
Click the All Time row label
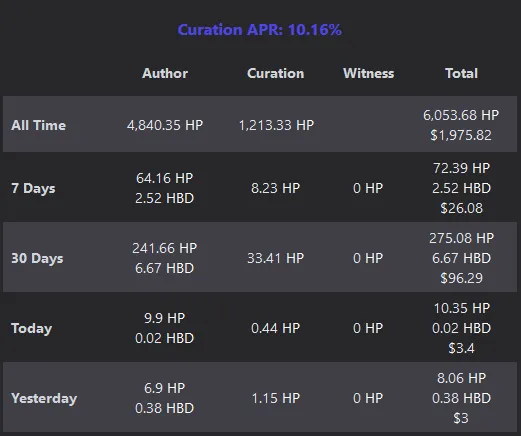[39, 125]
